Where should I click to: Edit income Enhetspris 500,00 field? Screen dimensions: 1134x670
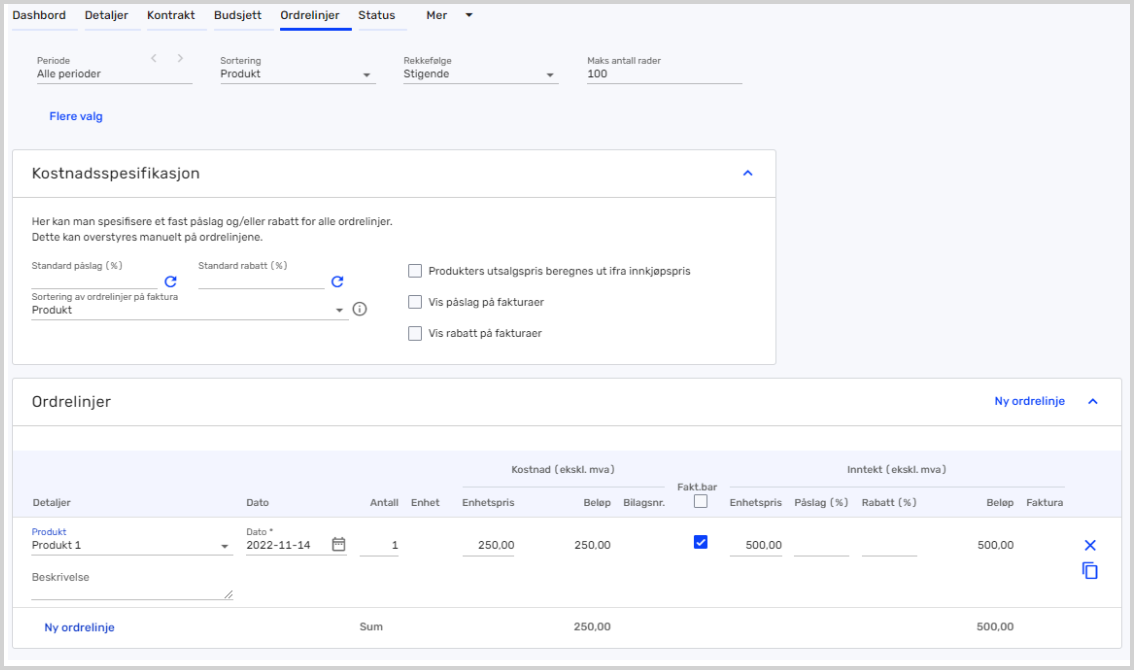[756, 546]
